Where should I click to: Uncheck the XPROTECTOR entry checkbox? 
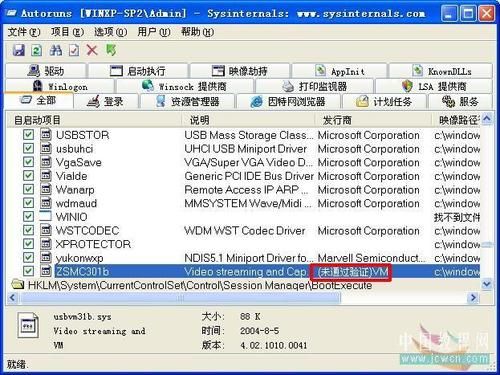[28, 244]
